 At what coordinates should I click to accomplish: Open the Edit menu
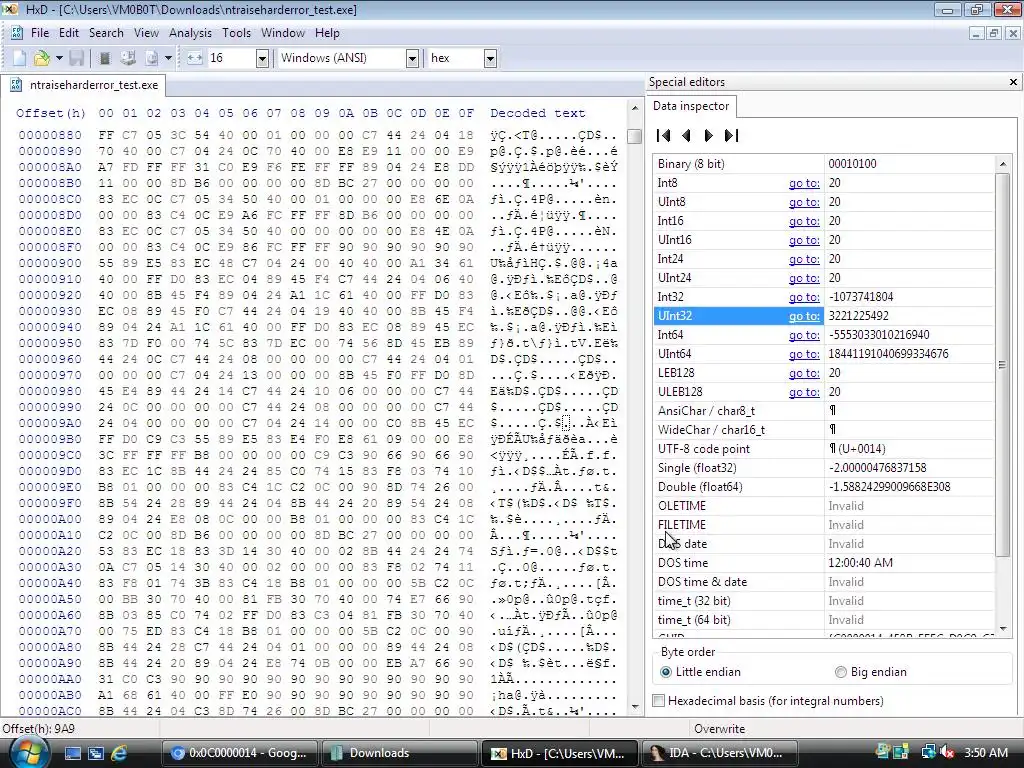tap(69, 33)
